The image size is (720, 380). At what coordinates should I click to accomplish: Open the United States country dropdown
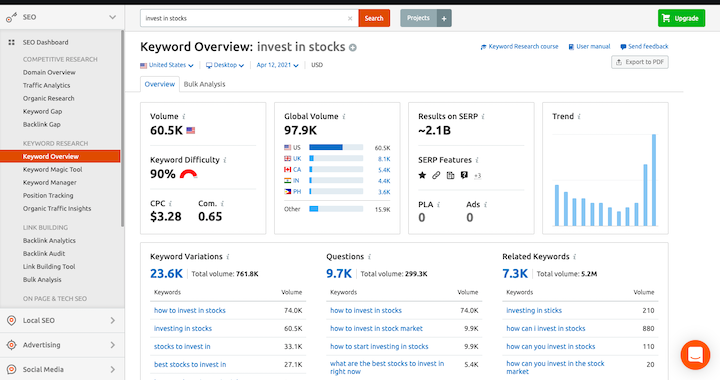(167, 65)
